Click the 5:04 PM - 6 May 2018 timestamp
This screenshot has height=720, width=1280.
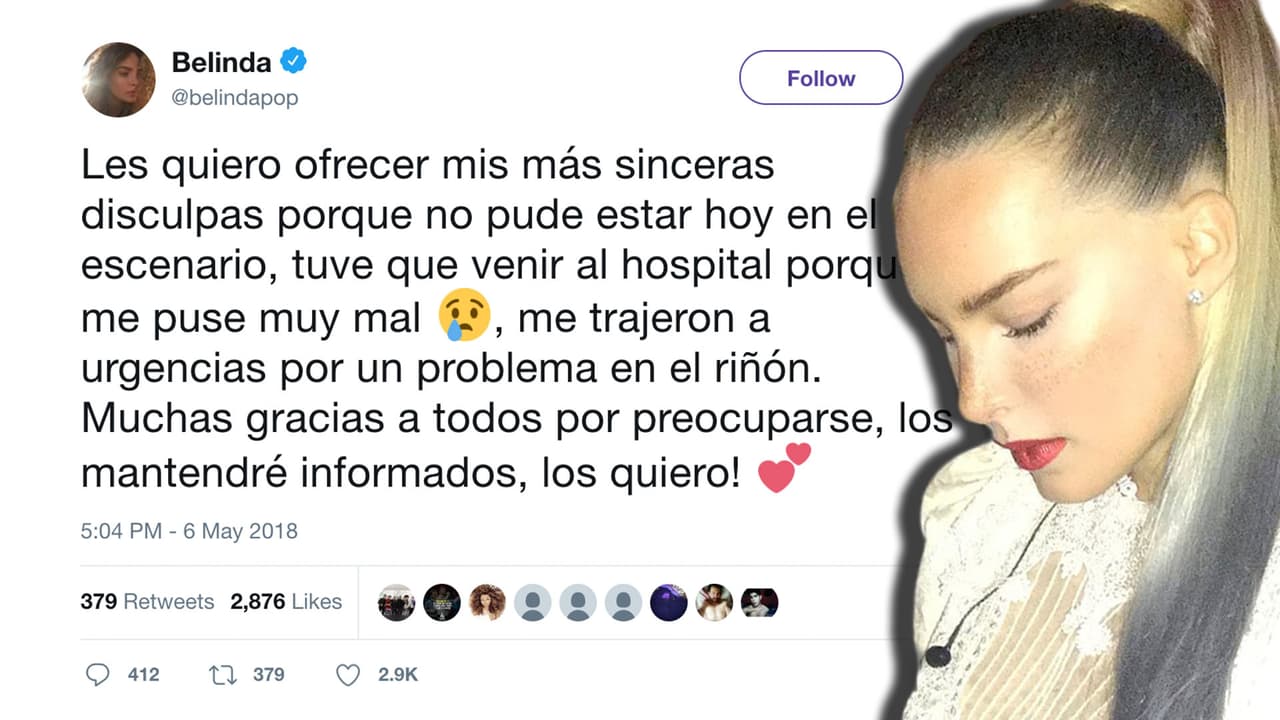189,531
